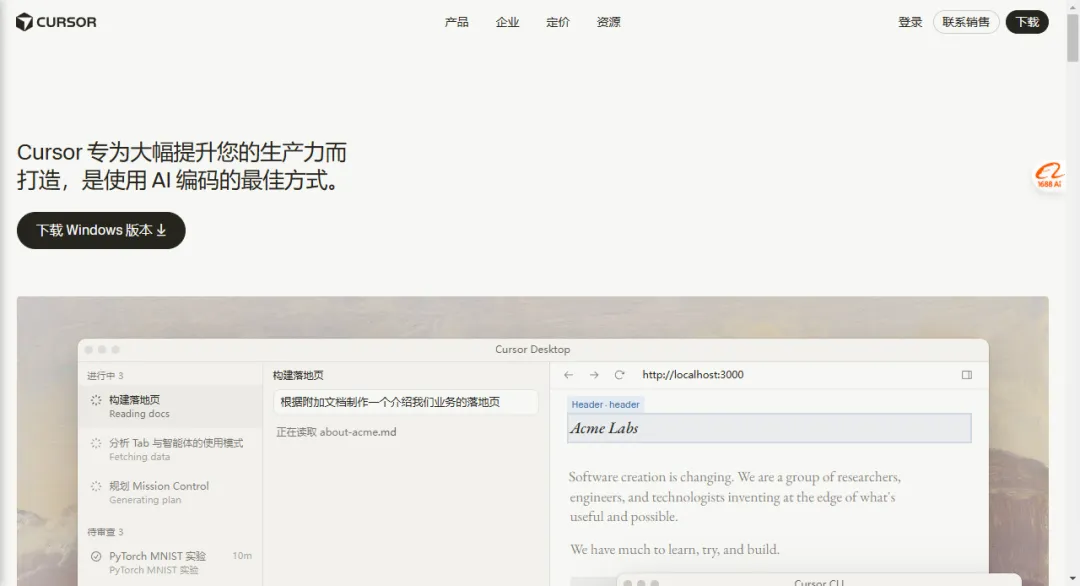1080x586 pixels.
Task: Click the Acme Labs header element
Action: pos(769,428)
